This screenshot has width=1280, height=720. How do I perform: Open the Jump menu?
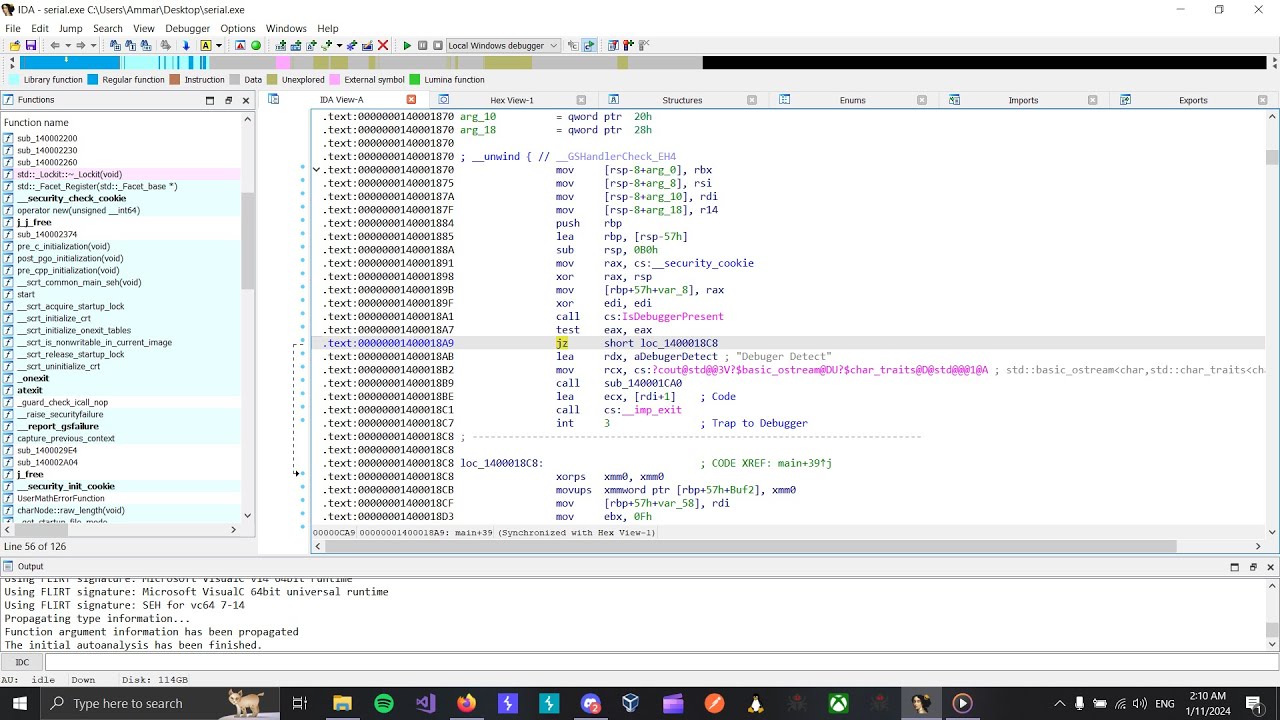tap(70, 28)
